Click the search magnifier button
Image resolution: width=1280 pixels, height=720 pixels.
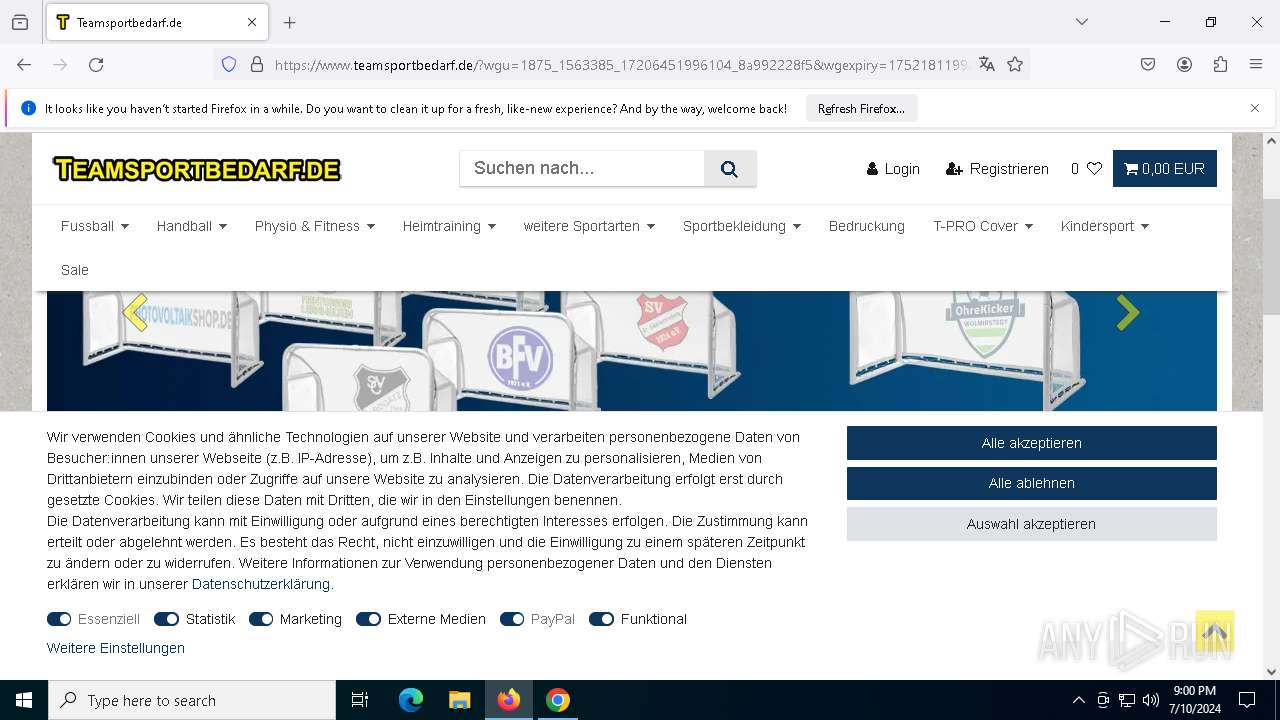[x=730, y=169]
